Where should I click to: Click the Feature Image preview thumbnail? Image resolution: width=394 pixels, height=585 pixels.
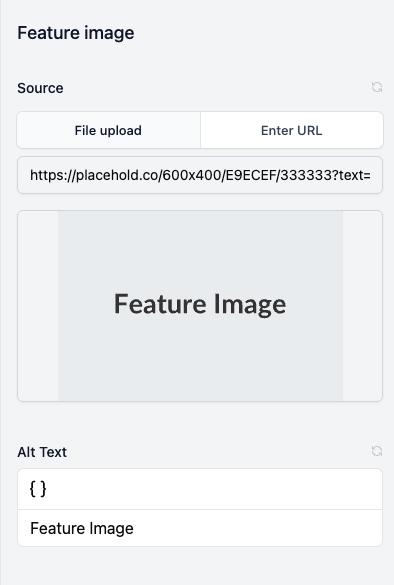tap(200, 306)
